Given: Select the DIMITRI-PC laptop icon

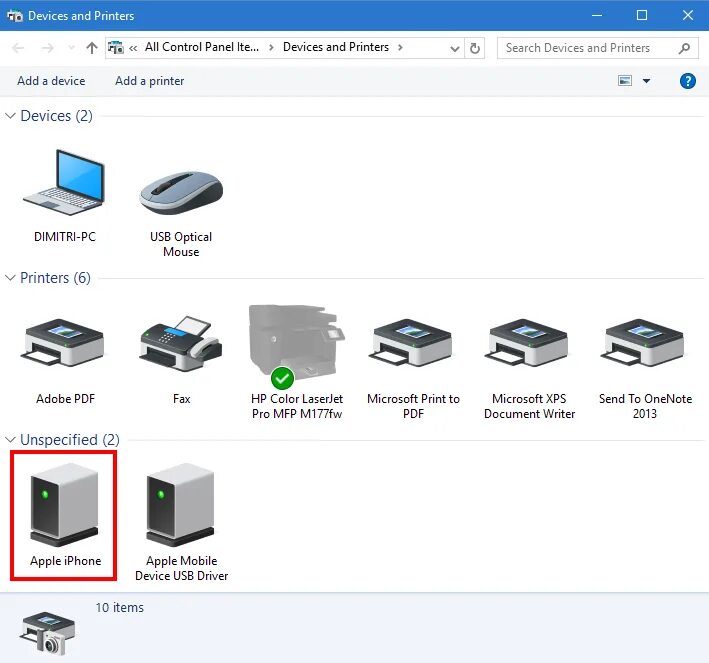Looking at the screenshot, I should coord(65,183).
